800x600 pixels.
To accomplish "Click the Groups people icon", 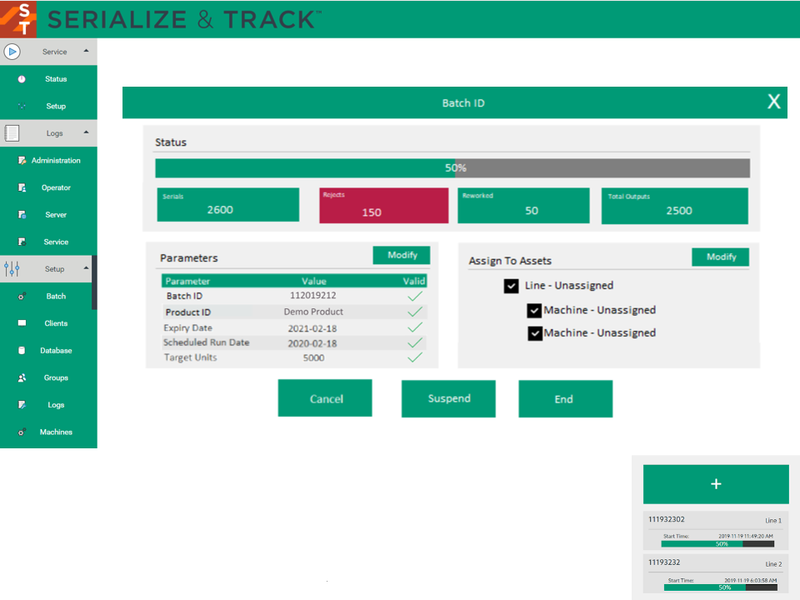I will pyautogui.click(x=22, y=378).
